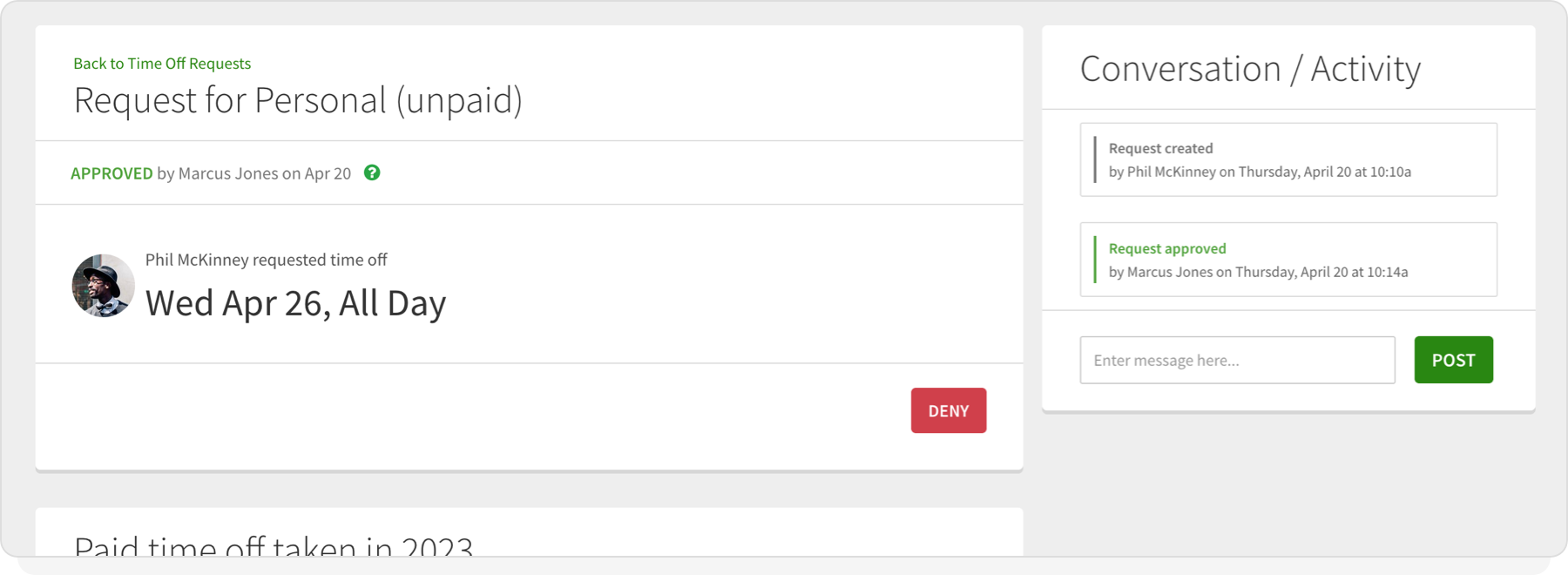Click the Conversation / Activity heading

[1249, 69]
